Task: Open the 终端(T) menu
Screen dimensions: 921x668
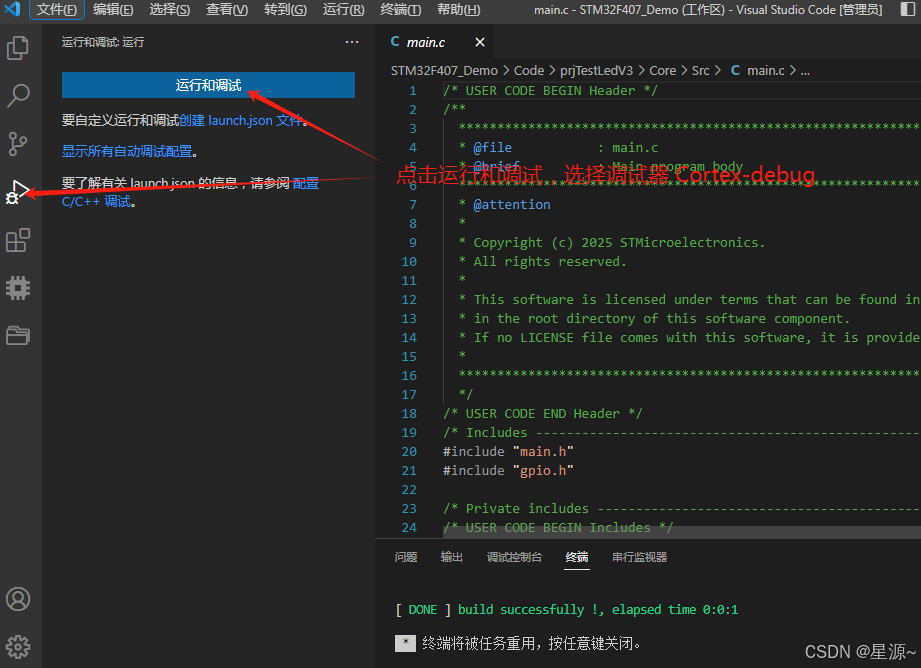Action: pyautogui.click(x=401, y=9)
